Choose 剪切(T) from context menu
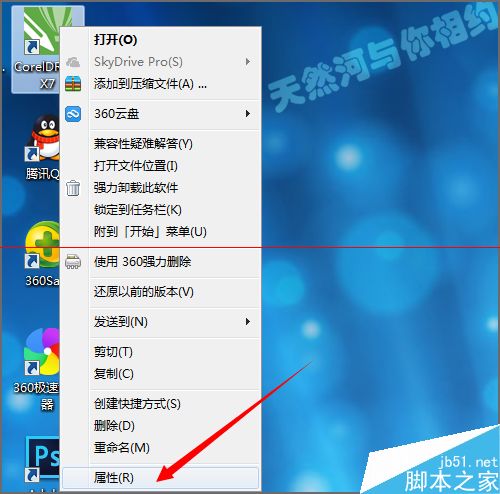The height and width of the screenshot is (494, 500). coord(160,352)
